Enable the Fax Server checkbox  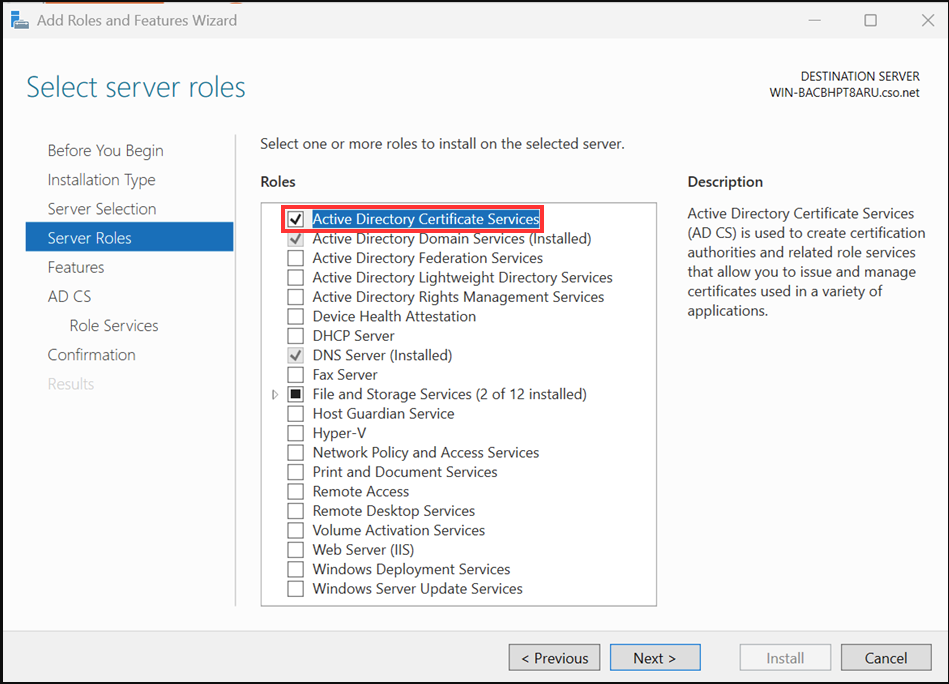[x=295, y=375]
